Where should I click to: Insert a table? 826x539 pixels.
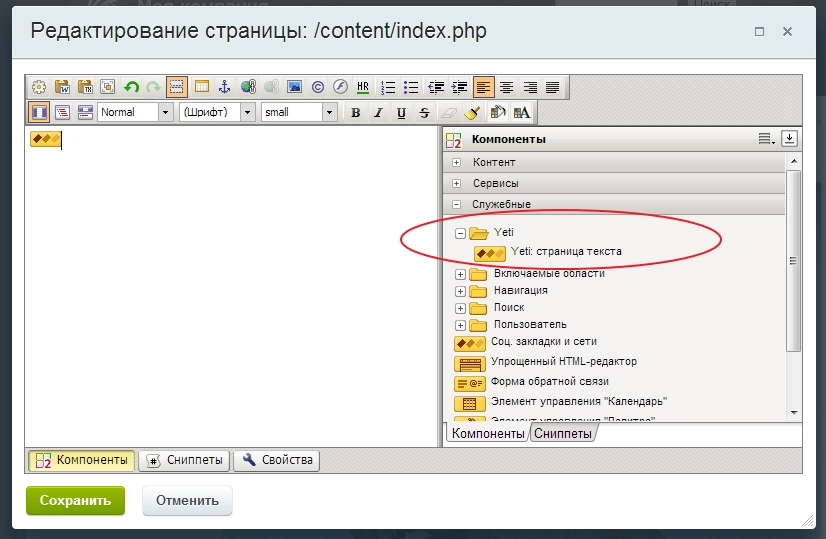click(x=202, y=87)
